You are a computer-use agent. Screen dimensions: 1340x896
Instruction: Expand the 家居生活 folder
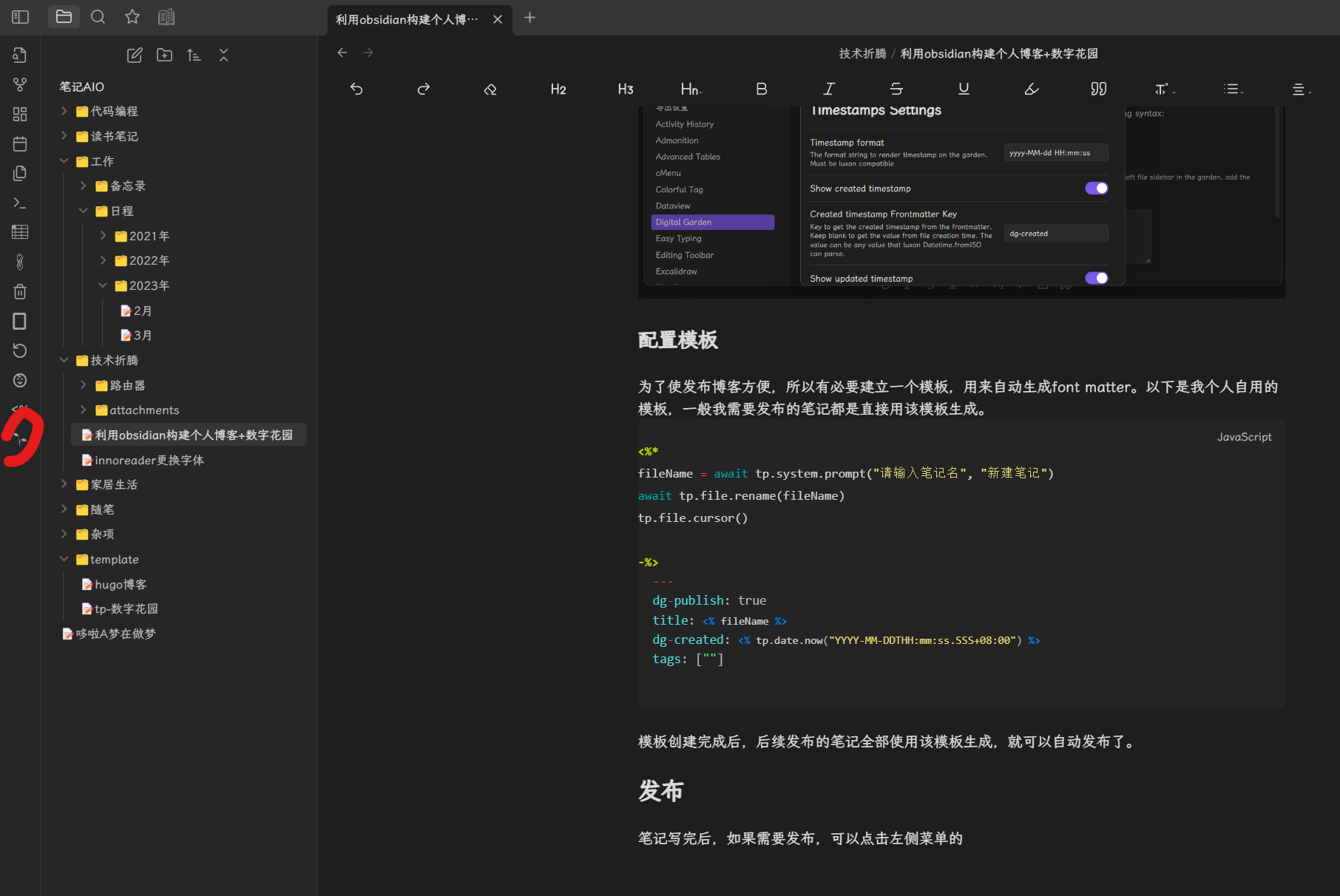(x=64, y=484)
